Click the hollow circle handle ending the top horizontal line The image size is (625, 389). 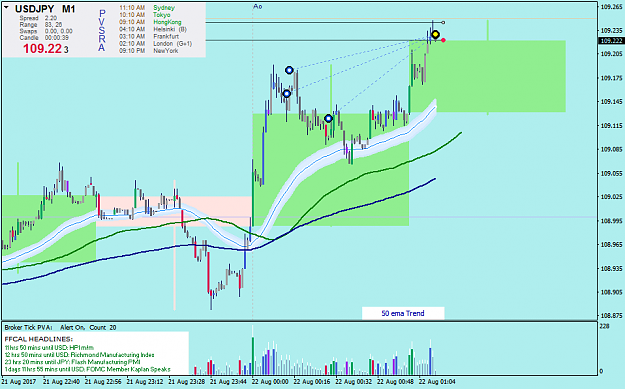(443, 23)
